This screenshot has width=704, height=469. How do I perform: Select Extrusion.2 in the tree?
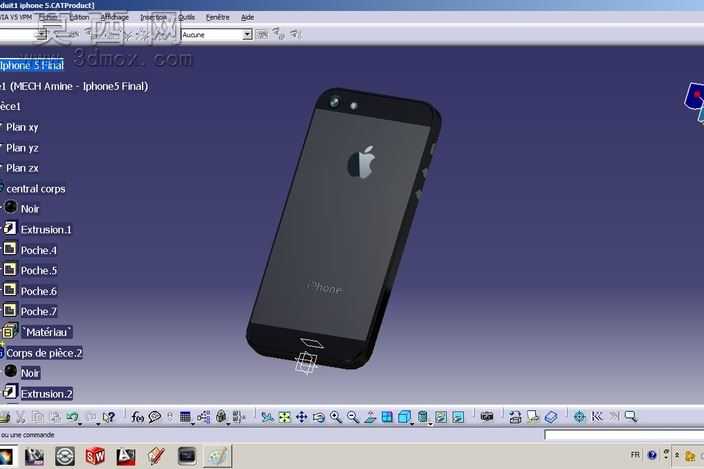[47, 394]
